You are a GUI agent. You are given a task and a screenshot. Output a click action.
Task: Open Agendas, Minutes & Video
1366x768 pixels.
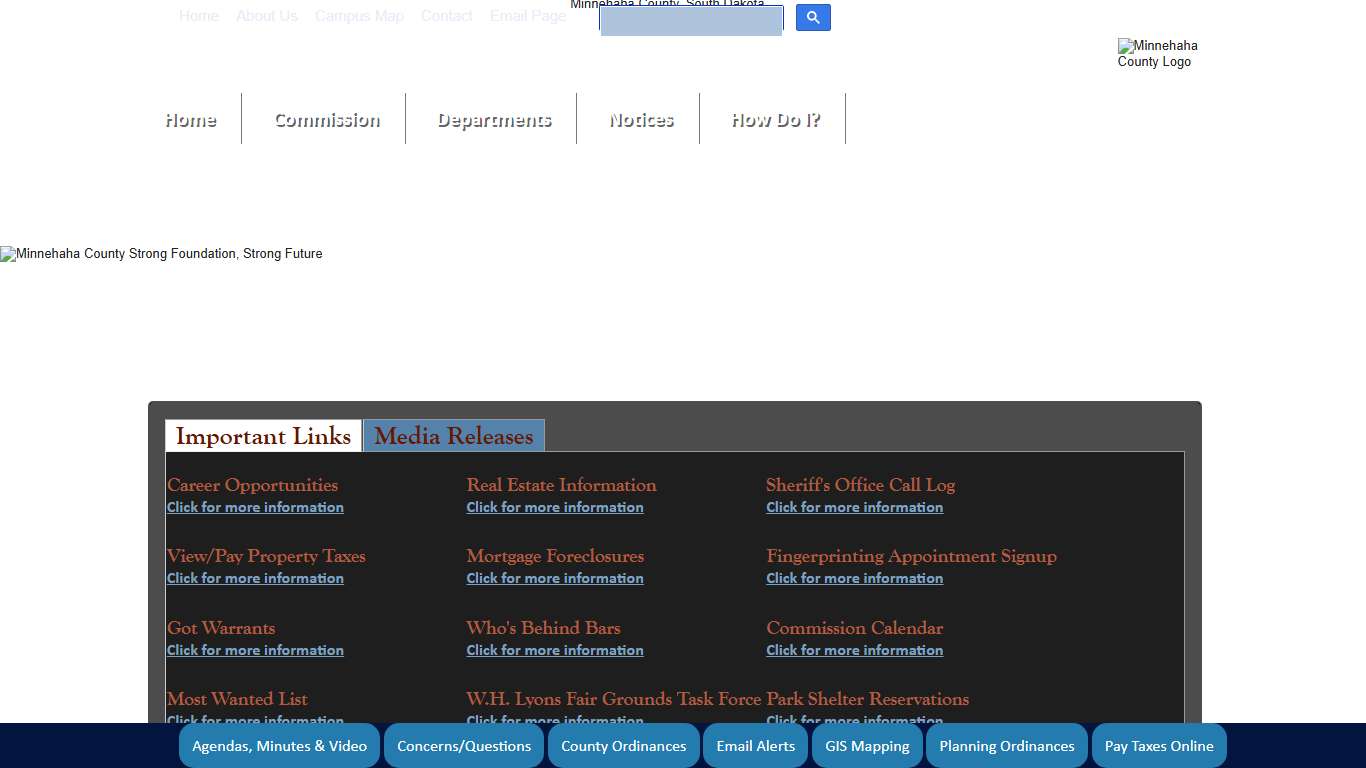tap(279, 745)
